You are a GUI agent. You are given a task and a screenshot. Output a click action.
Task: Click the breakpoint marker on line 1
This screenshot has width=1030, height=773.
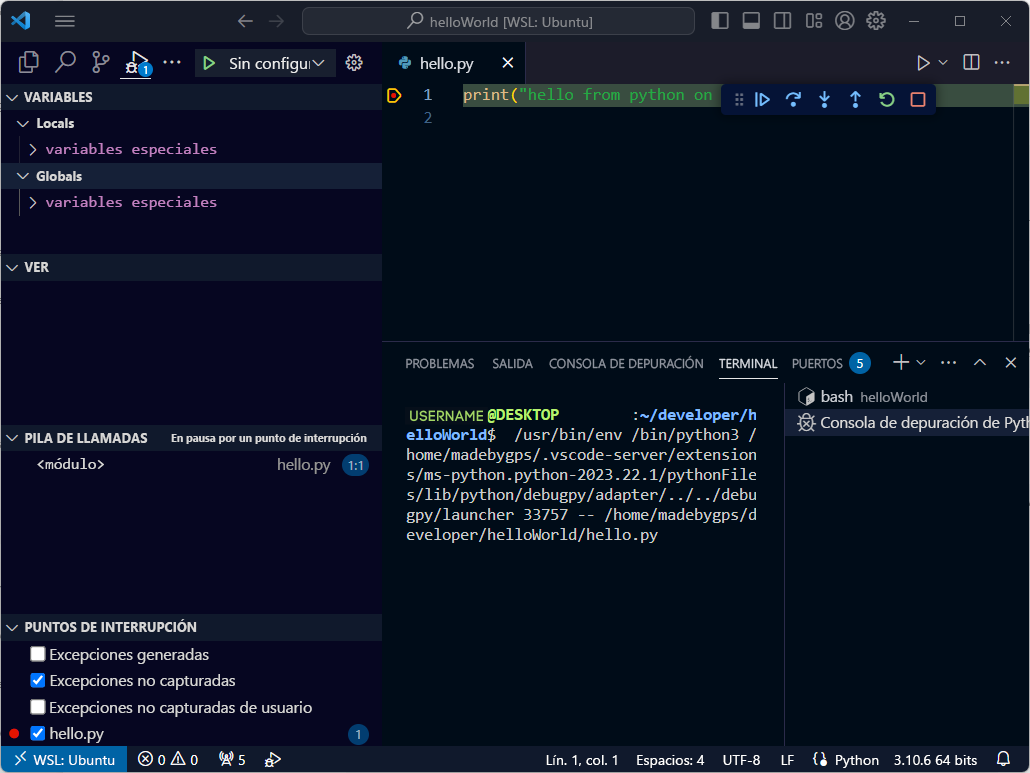click(x=394, y=96)
